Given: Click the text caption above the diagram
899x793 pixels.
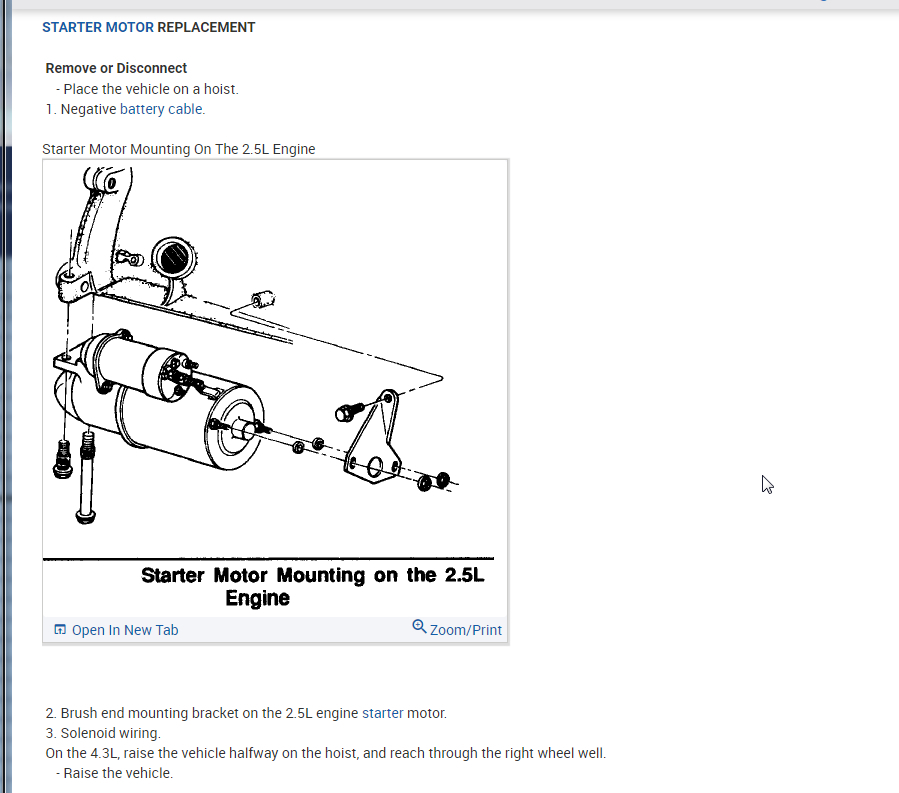Looking at the screenshot, I should tap(179, 149).
